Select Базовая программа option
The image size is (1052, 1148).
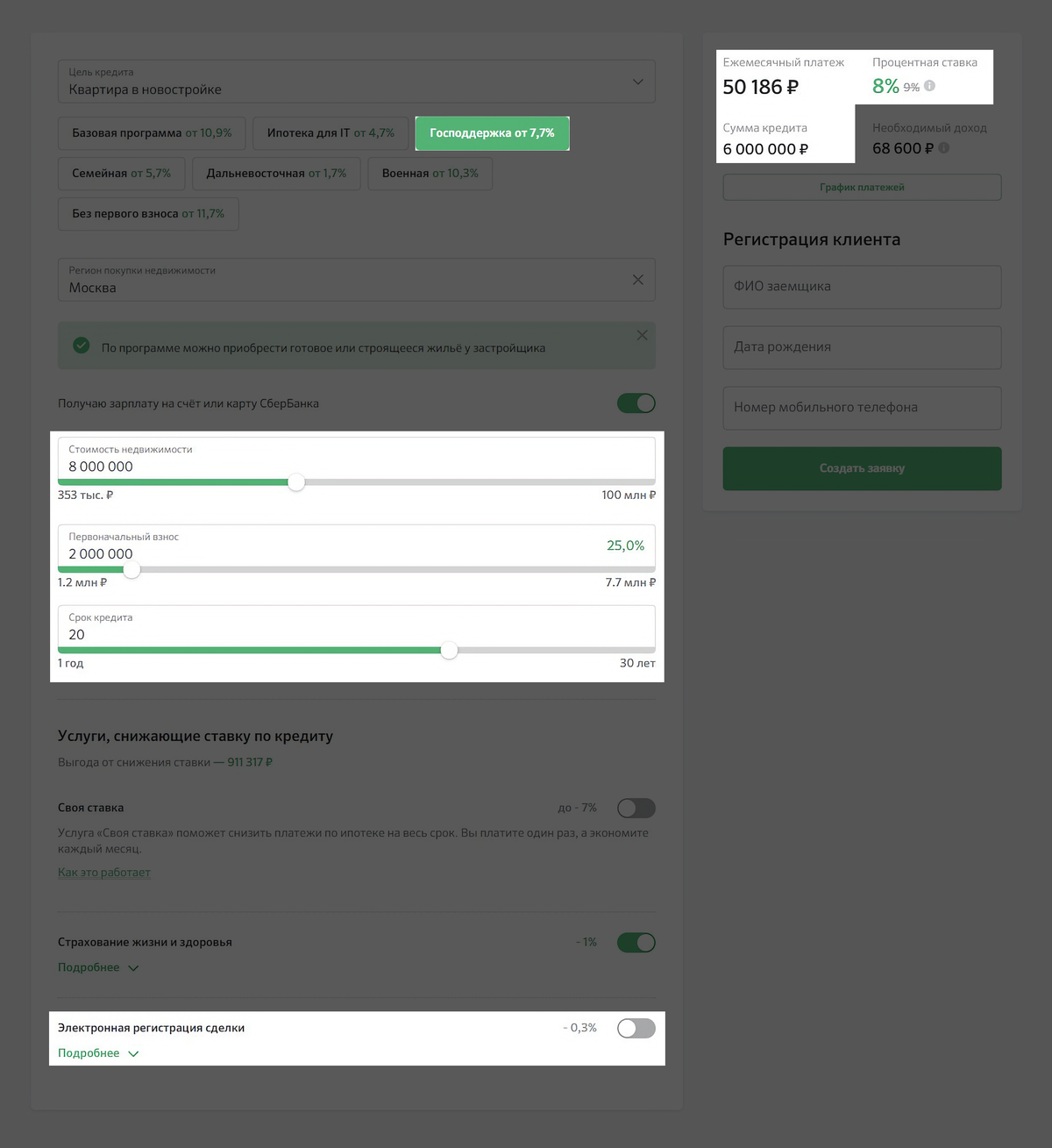(x=152, y=133)
